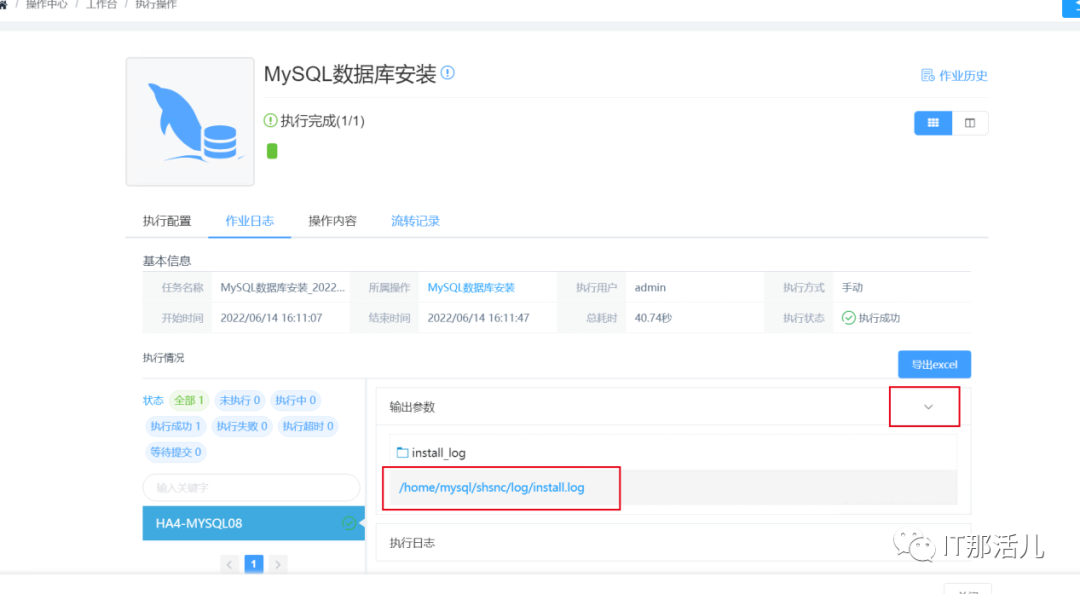Image resolution: width=1080 pixels, height=594 pixels.
Task: Click the admin user value
Action: point(650,287)
